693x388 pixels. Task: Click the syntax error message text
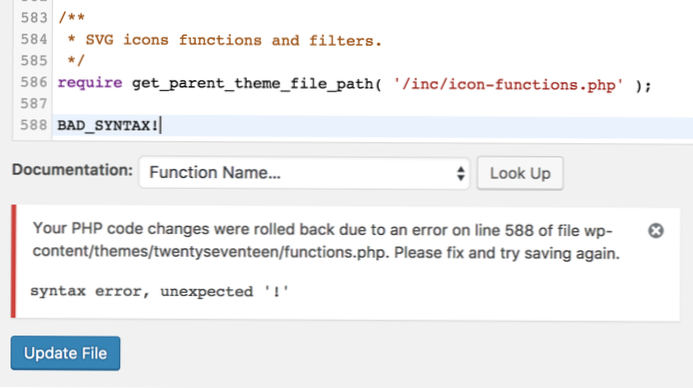[x=160, y=291]
